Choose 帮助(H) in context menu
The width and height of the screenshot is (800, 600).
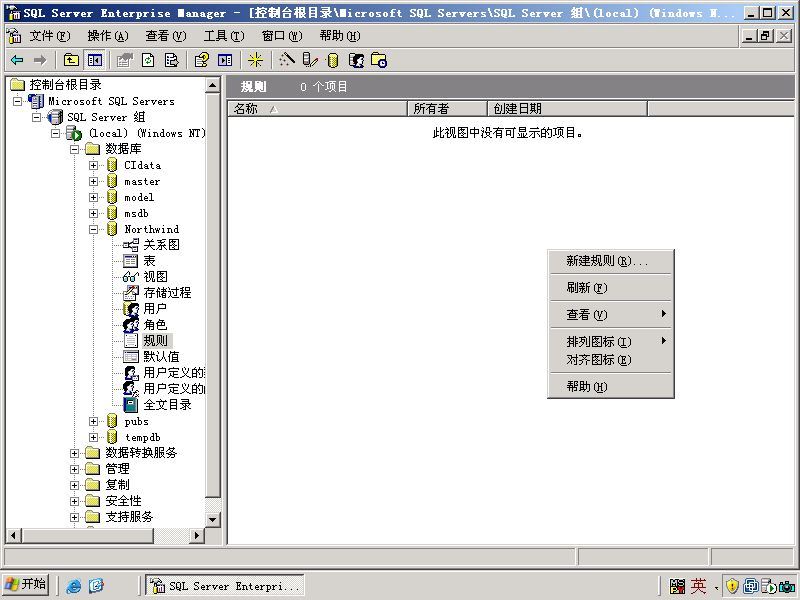click(611, 387)
